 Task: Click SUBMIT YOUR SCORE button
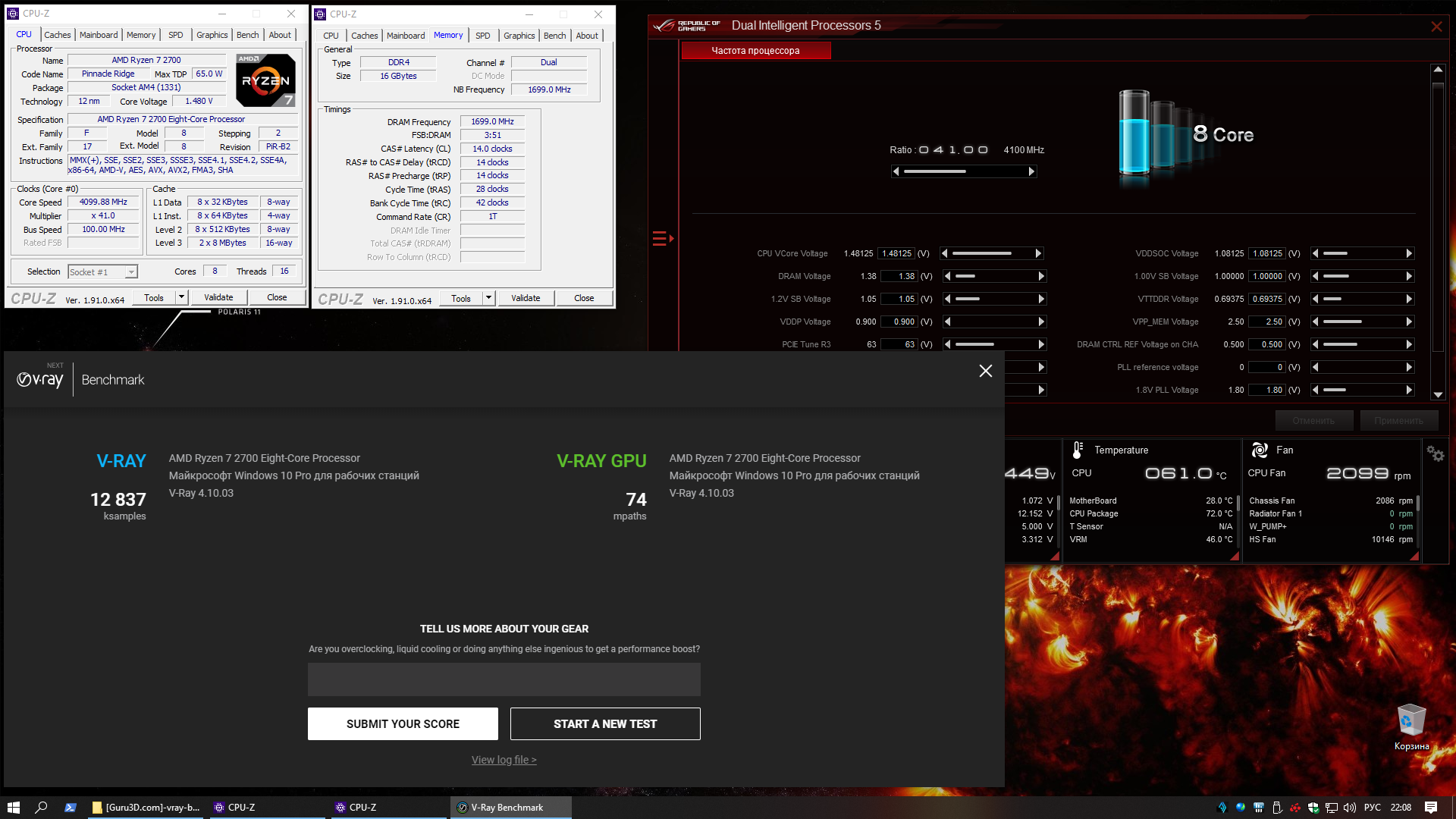pyautogui.click(x=403, y=724)
